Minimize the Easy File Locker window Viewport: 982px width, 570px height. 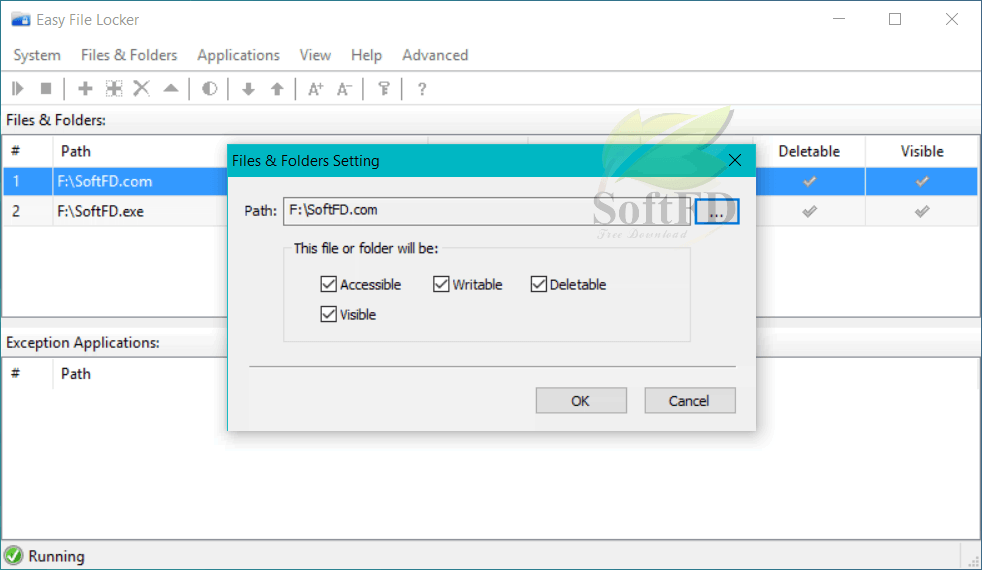[x=839, y=19]
